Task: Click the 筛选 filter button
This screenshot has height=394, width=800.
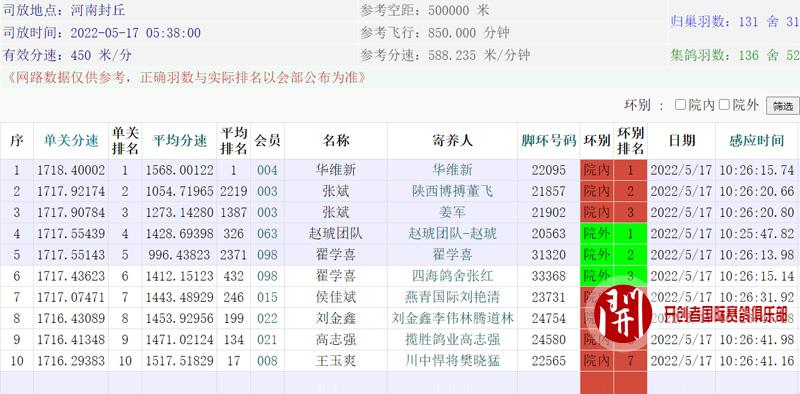Action: 783,106
